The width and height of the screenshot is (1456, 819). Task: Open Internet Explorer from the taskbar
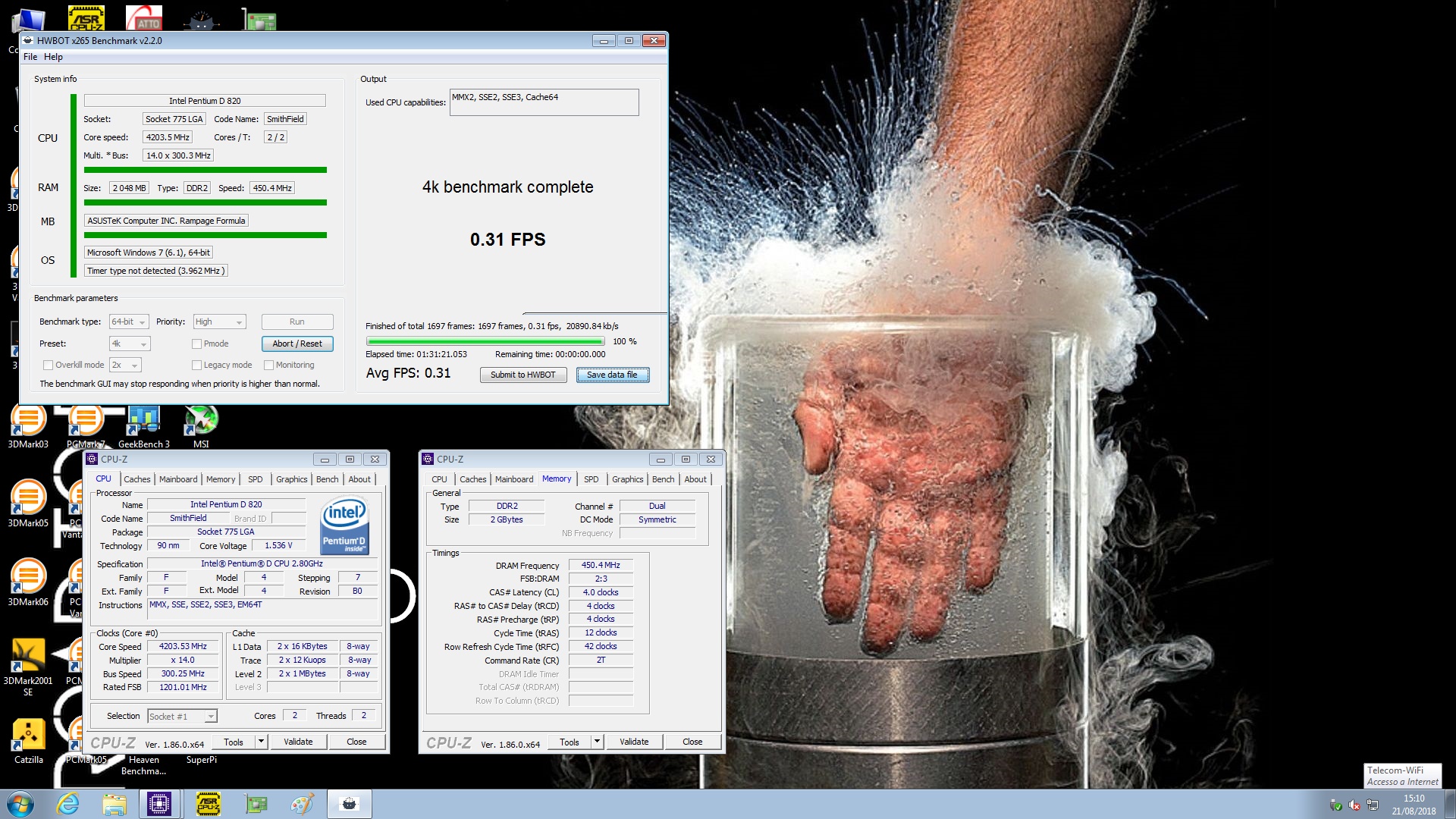(x=68, y=804)
